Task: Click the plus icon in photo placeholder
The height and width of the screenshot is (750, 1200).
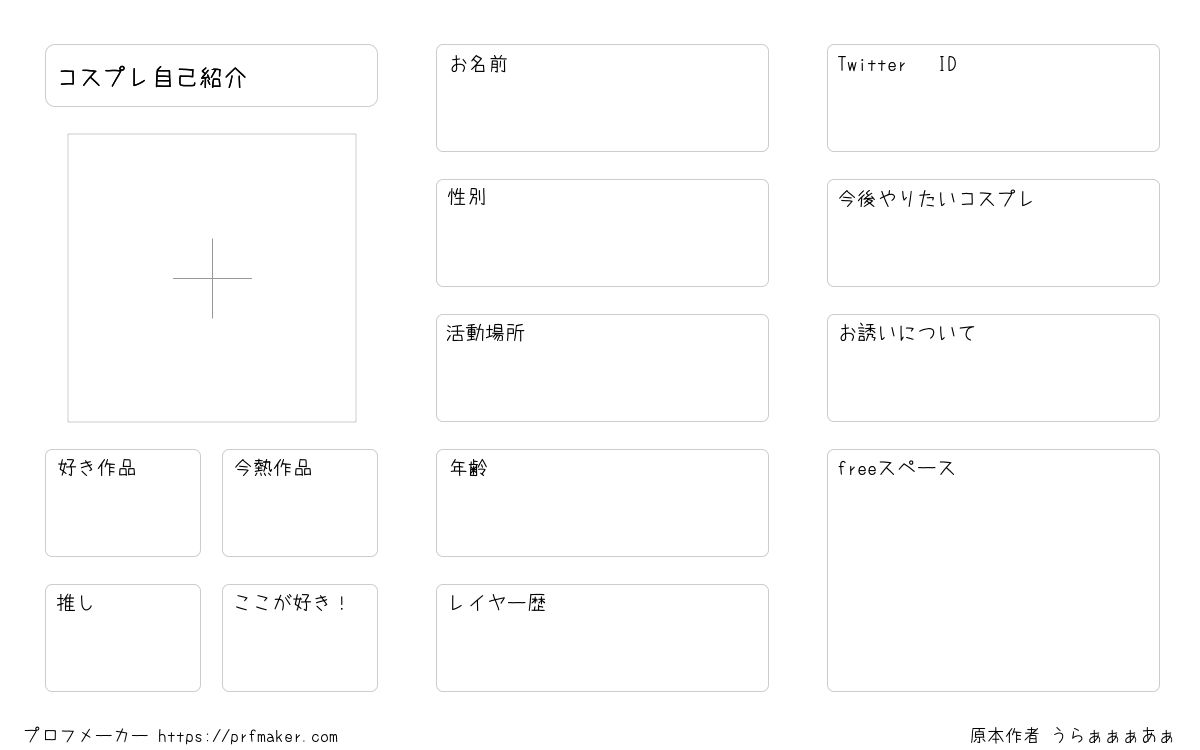Action: [212, 278]
